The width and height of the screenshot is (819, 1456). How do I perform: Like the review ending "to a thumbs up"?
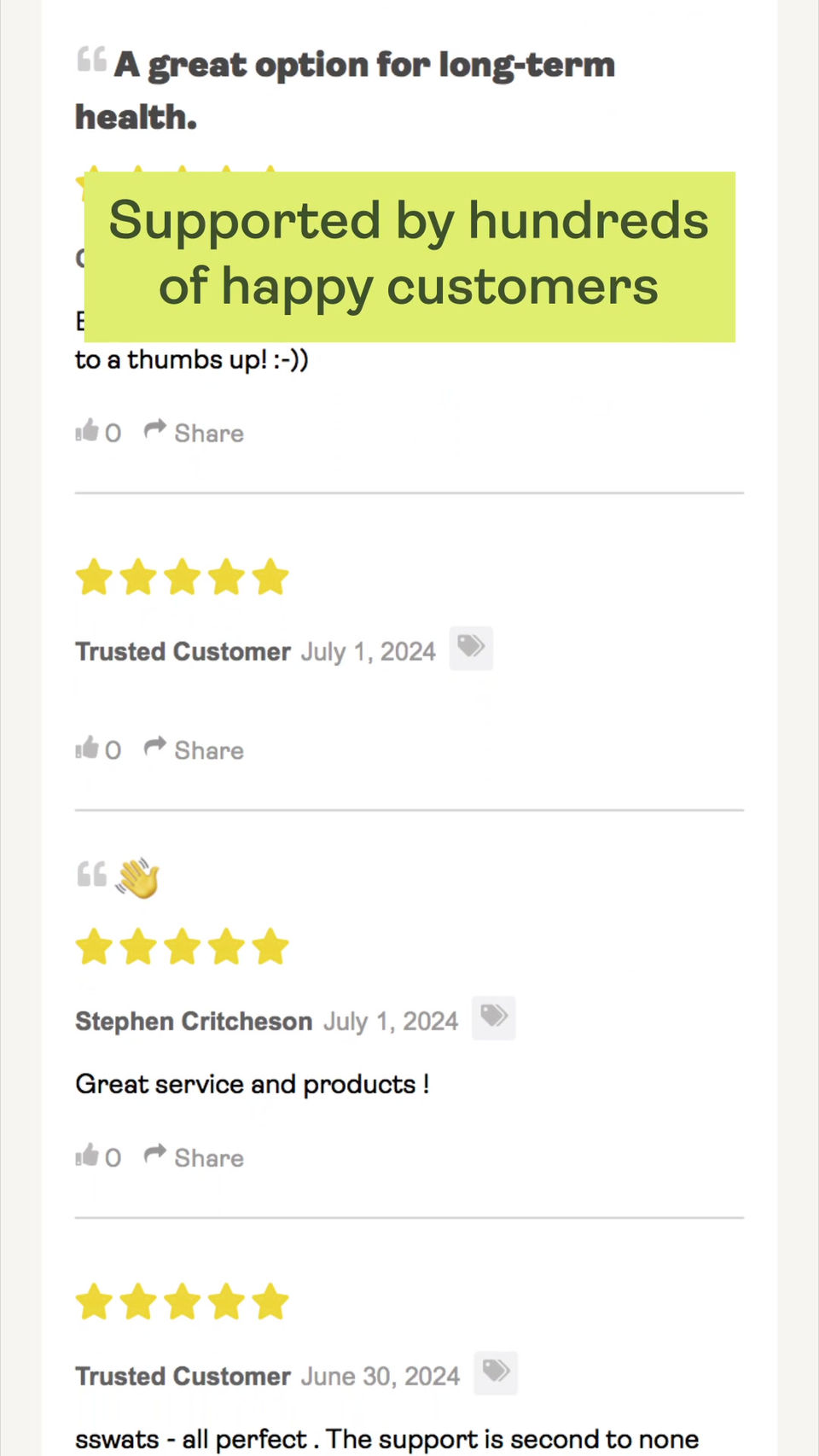[88, 431]
